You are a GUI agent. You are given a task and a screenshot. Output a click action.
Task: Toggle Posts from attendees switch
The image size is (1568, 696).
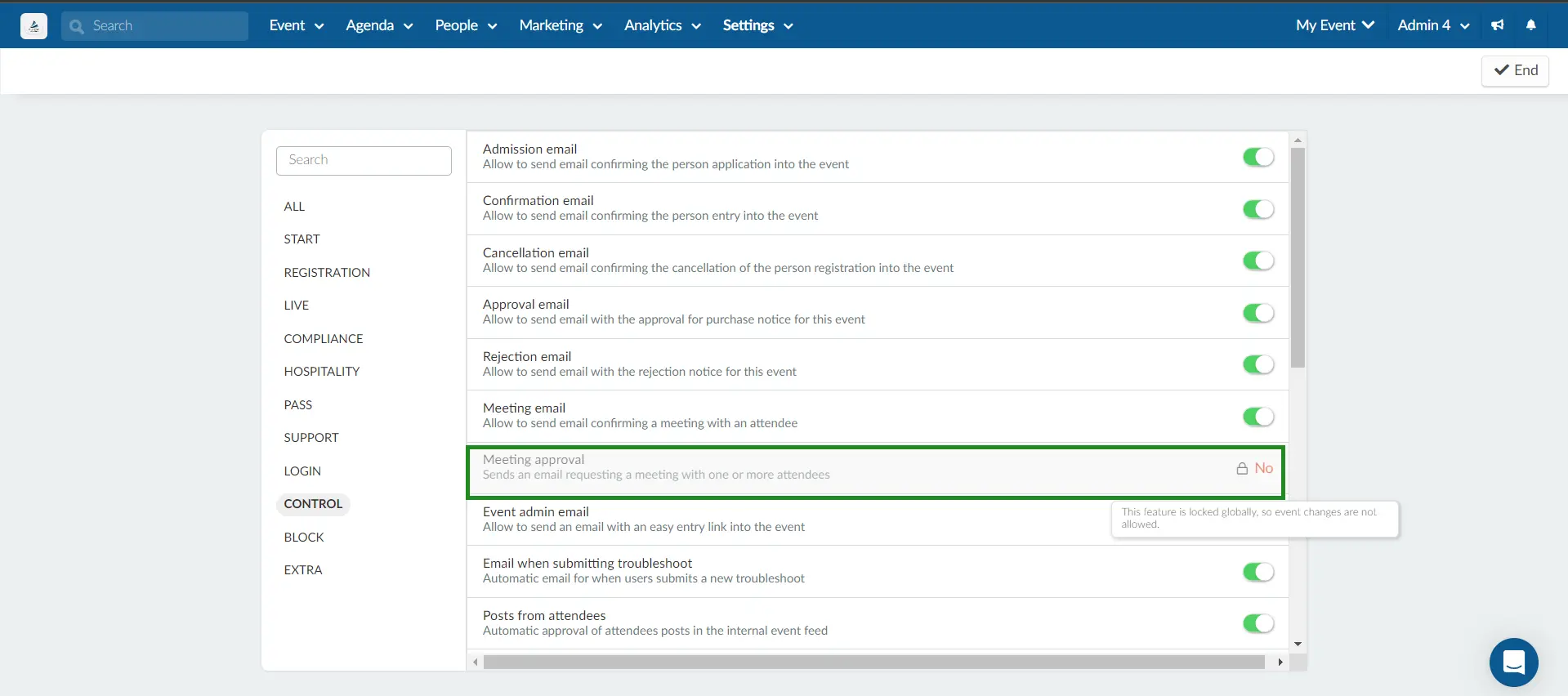[1258, 623]
